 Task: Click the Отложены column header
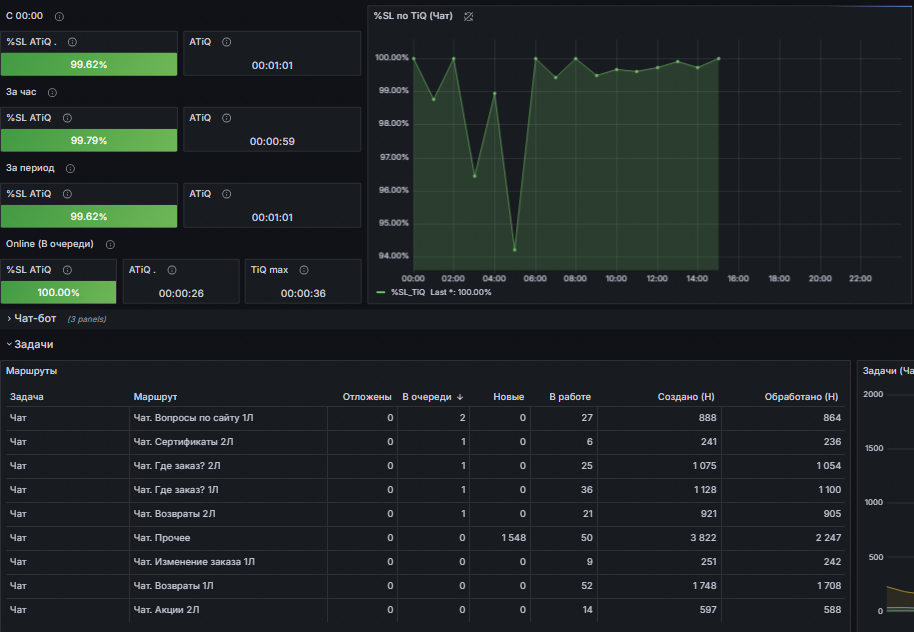pos(367,397)
